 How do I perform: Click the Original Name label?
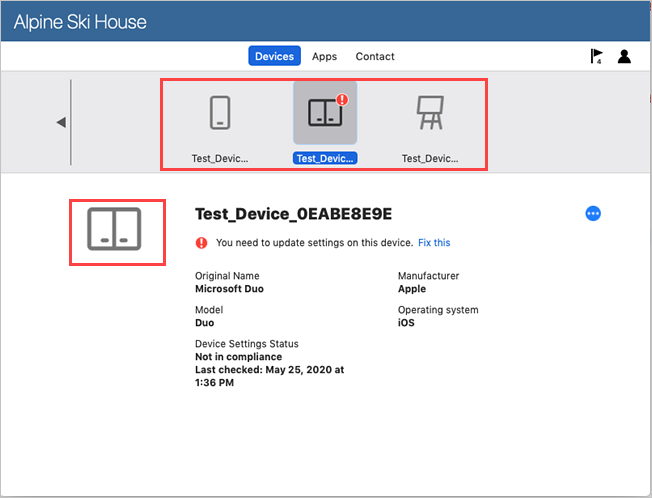(227, 276)
